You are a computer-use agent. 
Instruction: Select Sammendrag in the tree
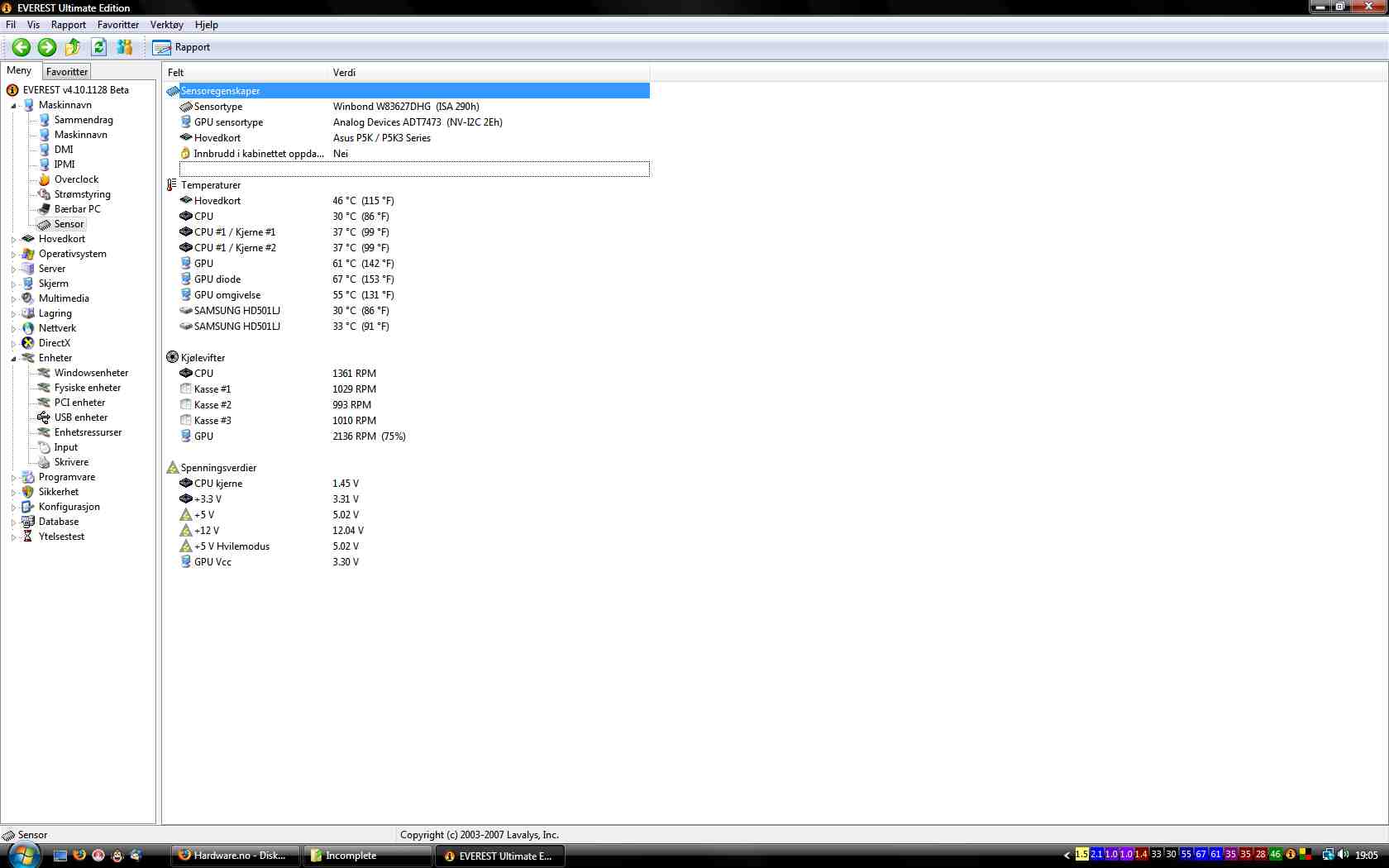[84, 120]
